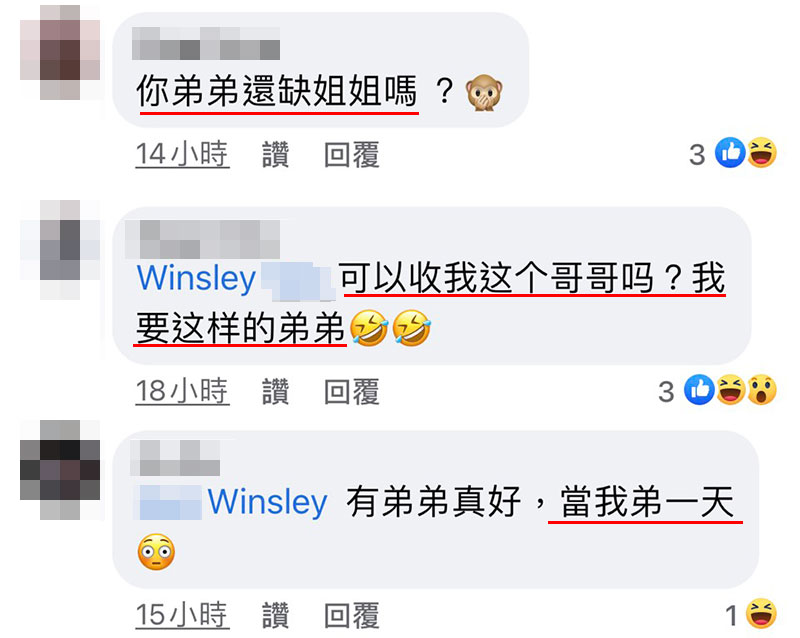This screenshot has width=800, height=638.
Task: Click the like reaction icon on first comment
Action: coord(730,153)
